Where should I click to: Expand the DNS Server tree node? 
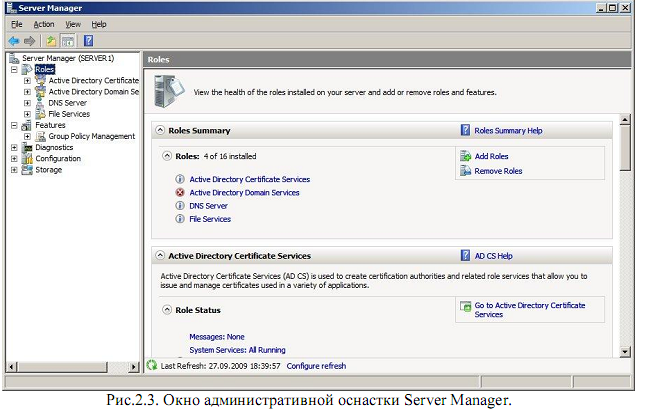(27, 103)
